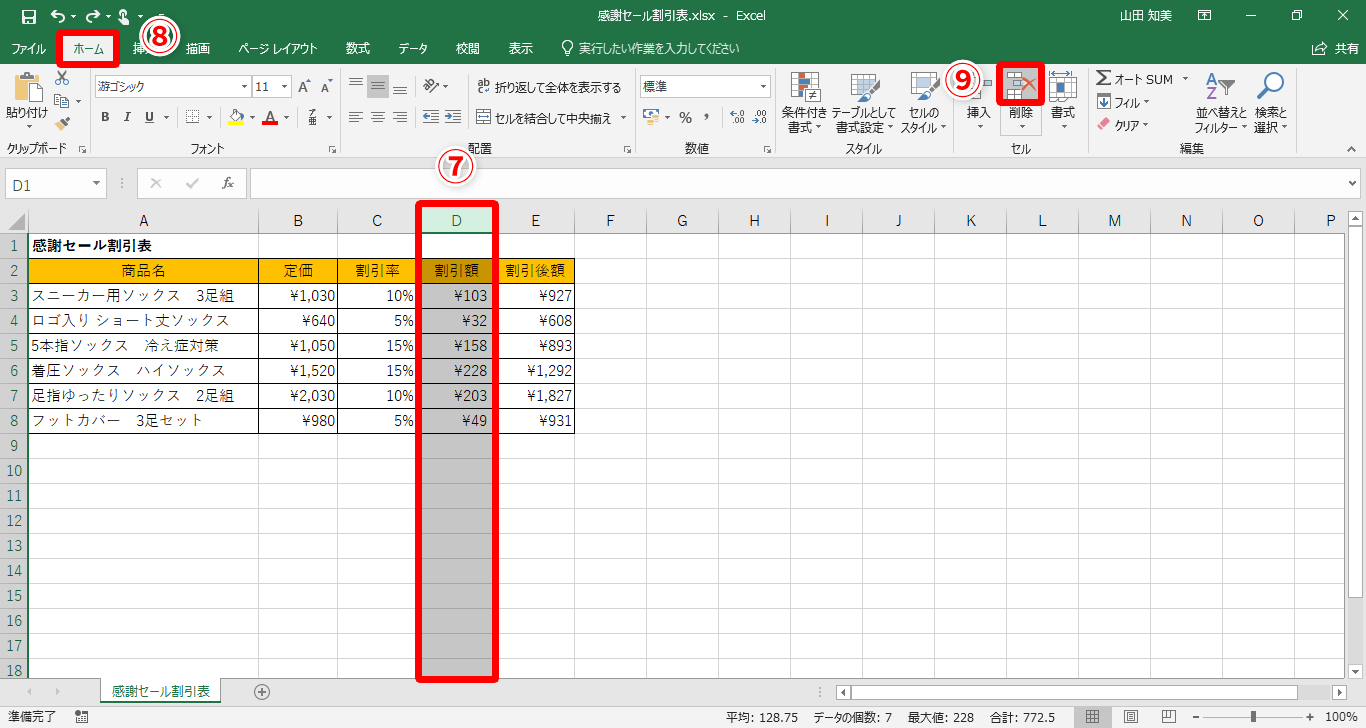Open 並べ替えとフィルター sort and filter
1366x728 pixels.
coord(1221,104)
